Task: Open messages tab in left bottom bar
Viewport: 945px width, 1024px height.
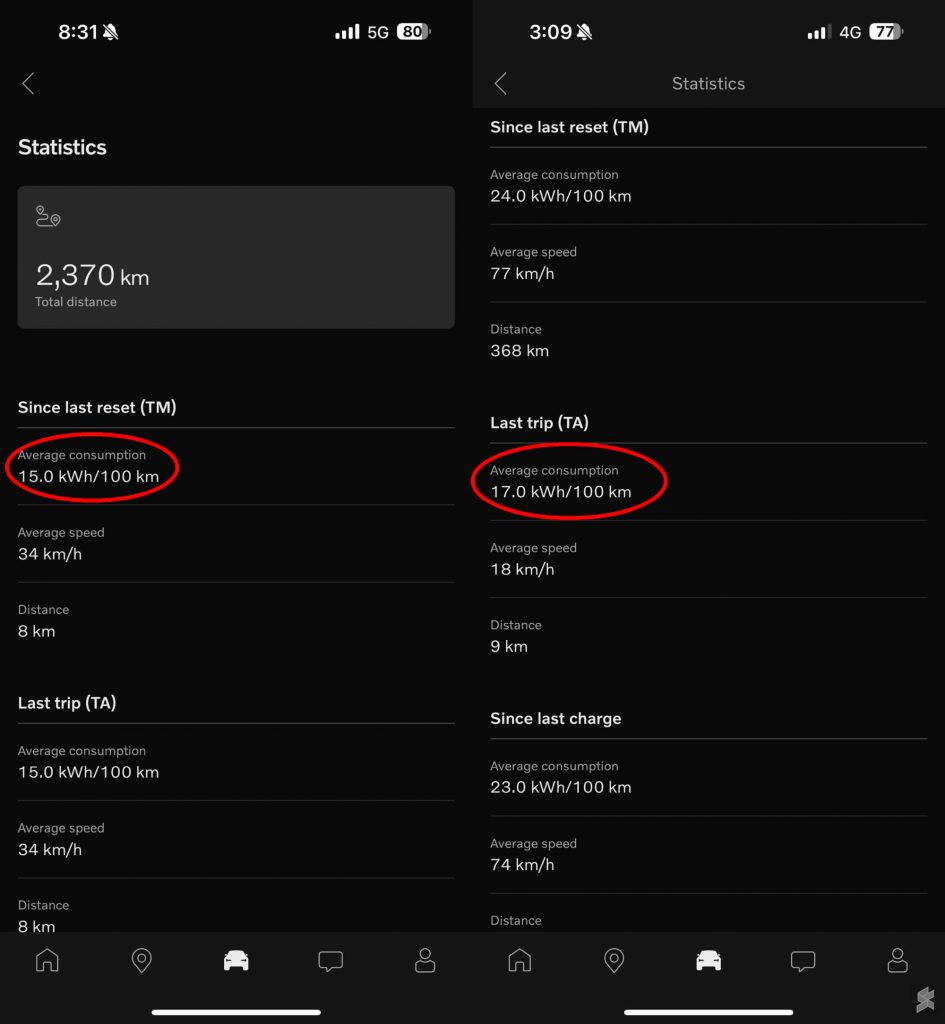Action: point(330,961)
